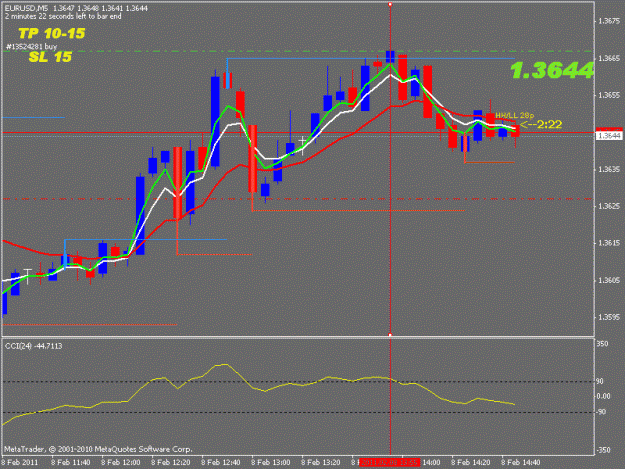Select the top handle of the red vertical line

pyautogui.click(x=390, y=4)
